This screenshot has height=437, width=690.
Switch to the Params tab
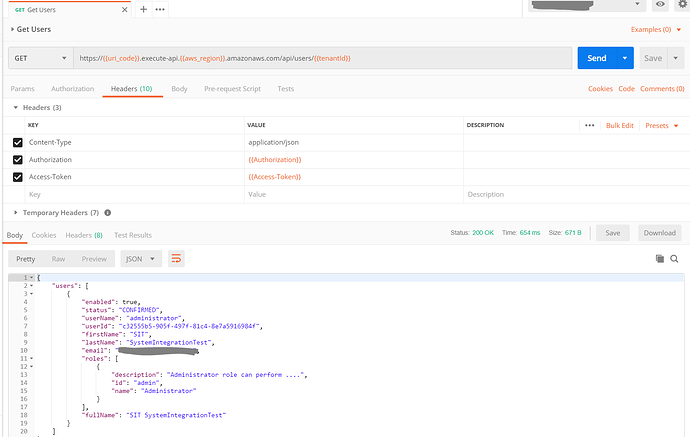tap(22, 88)
